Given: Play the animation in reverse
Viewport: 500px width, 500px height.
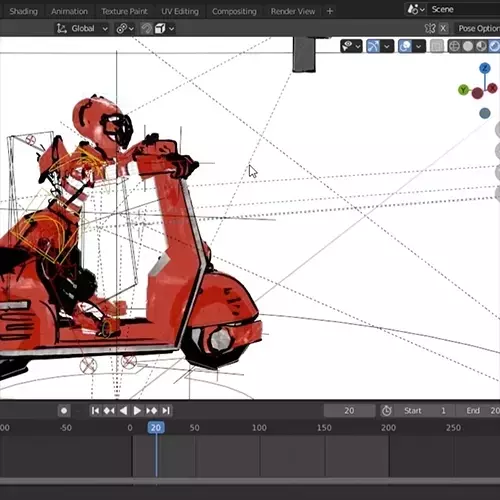Looking at the screenshot, I should 123,411.
